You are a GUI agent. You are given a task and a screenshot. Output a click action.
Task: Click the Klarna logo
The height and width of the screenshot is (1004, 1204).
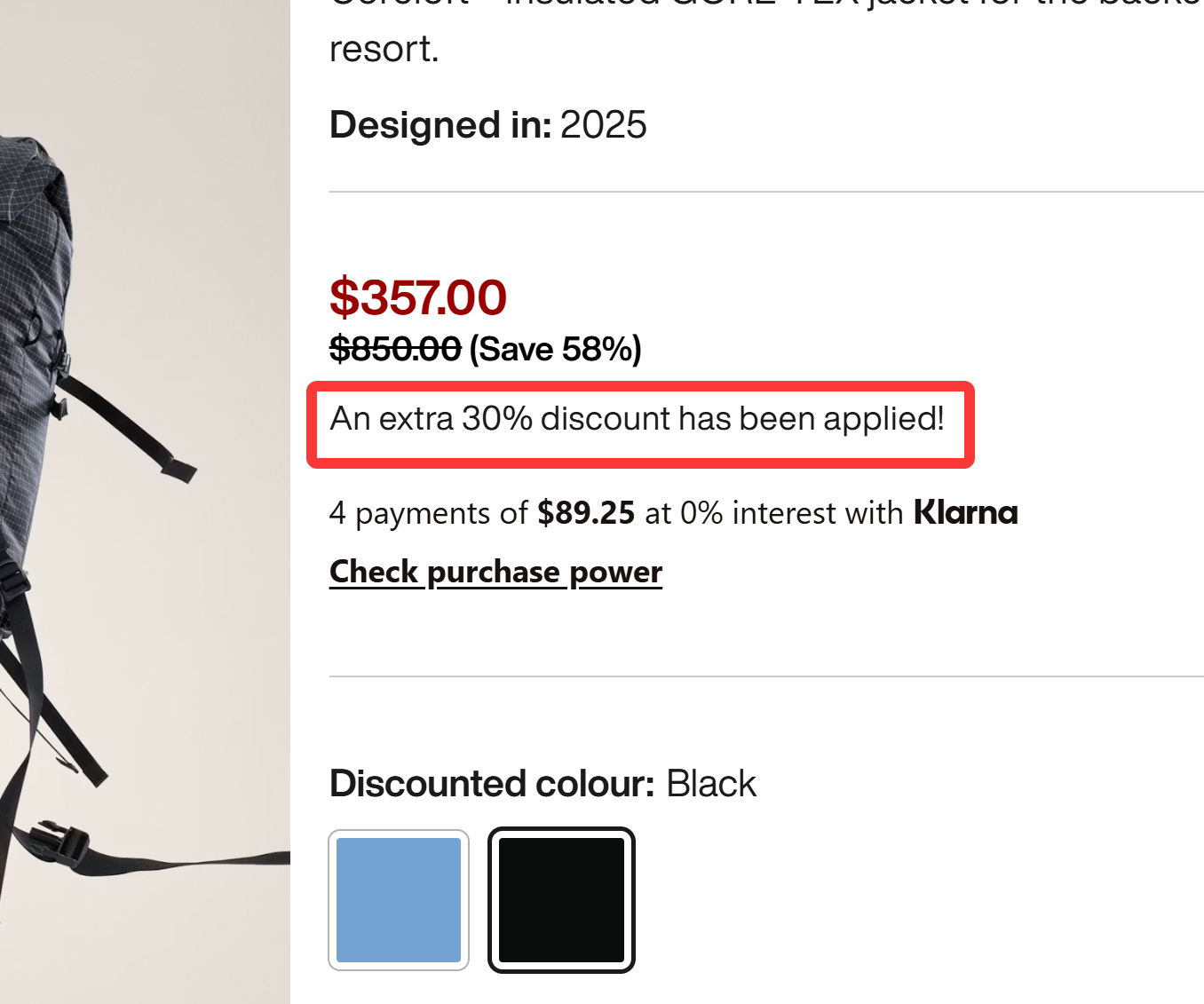click(966, 513)
